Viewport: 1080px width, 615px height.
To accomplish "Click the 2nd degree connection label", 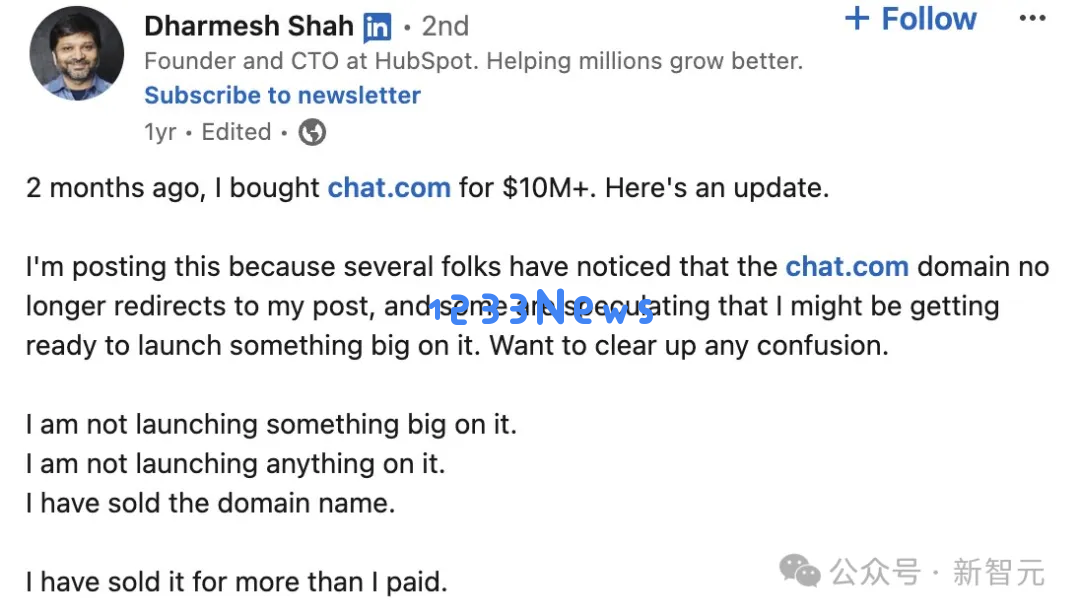I will pyautogui.click(x=445, y=26).
